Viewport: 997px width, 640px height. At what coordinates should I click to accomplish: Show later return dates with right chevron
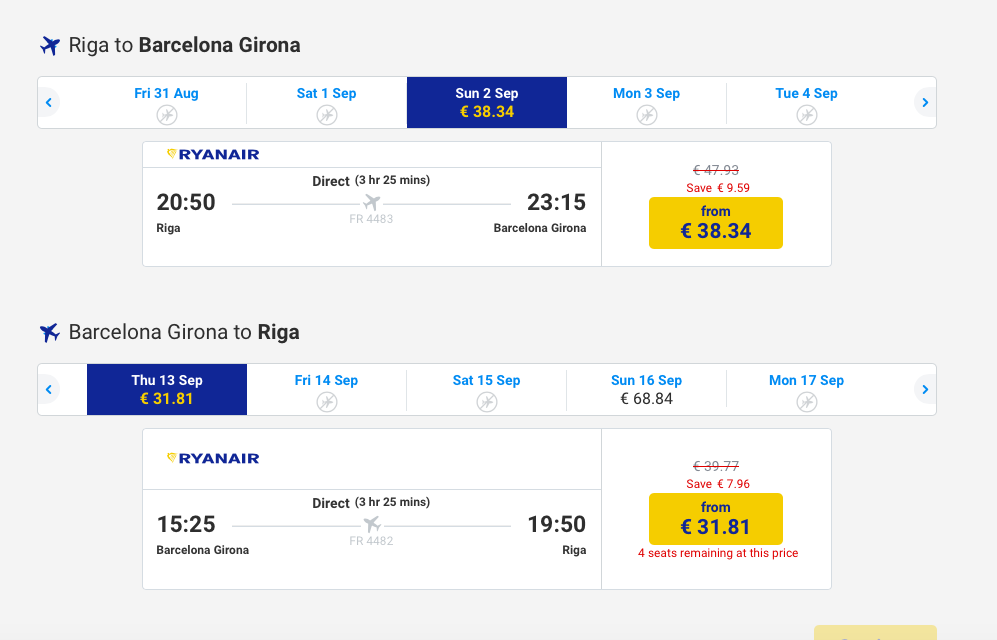925,389
